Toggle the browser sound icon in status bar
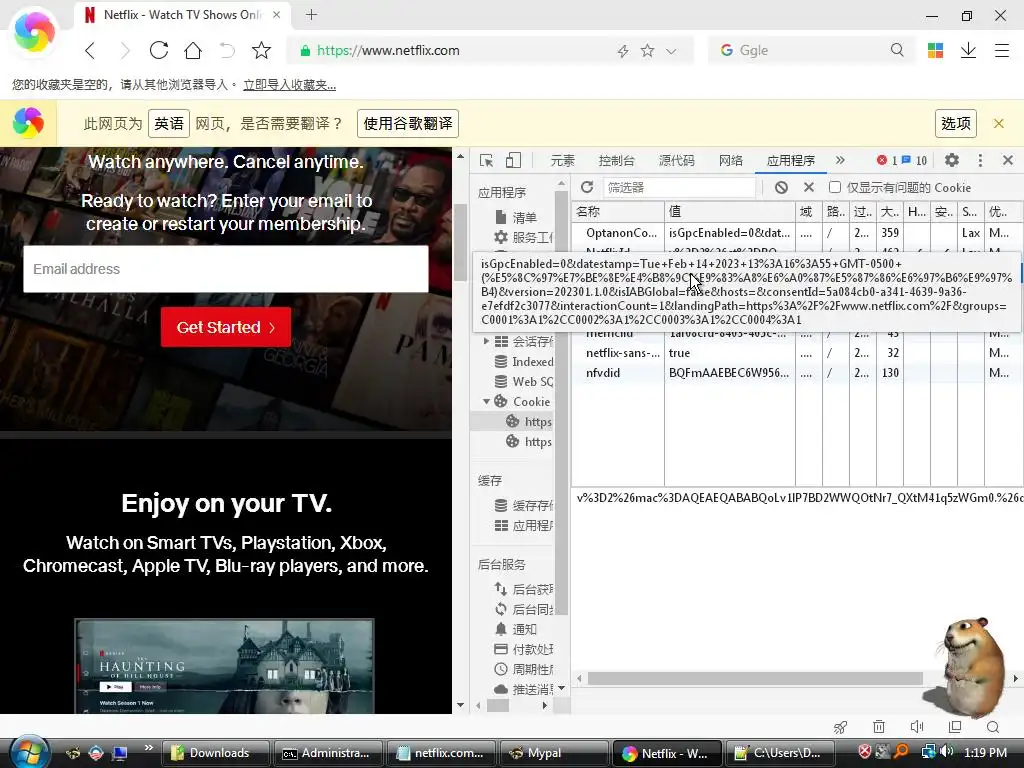 click(917, 727)
